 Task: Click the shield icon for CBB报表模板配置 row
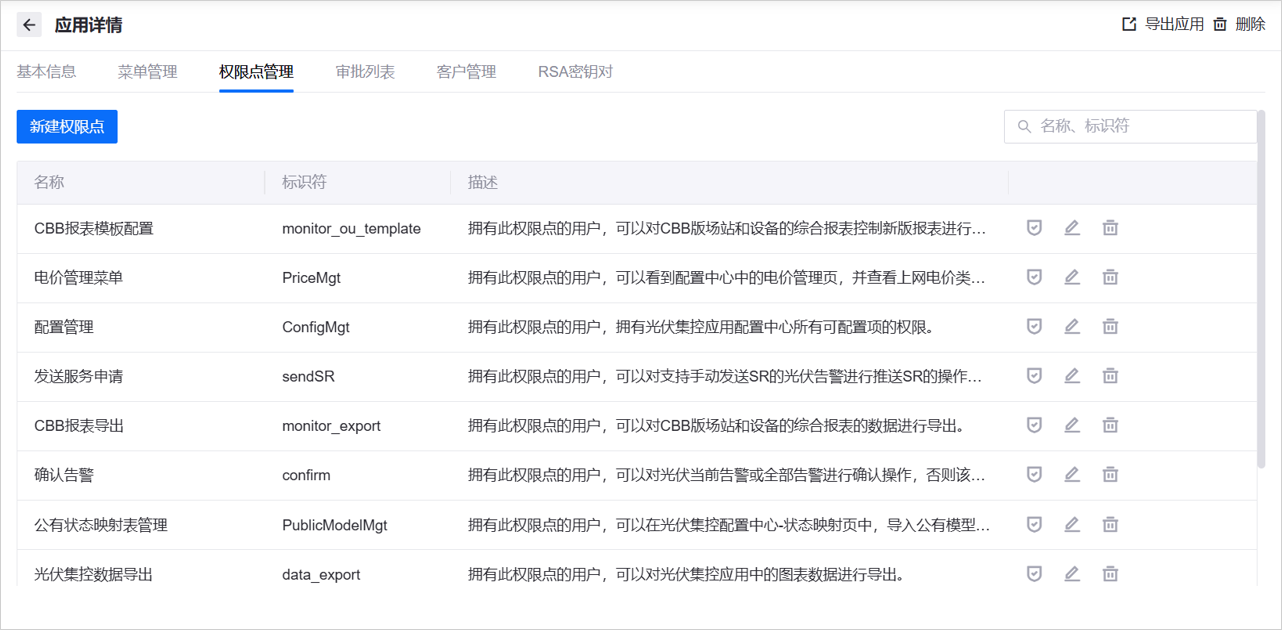point(1034,228)
